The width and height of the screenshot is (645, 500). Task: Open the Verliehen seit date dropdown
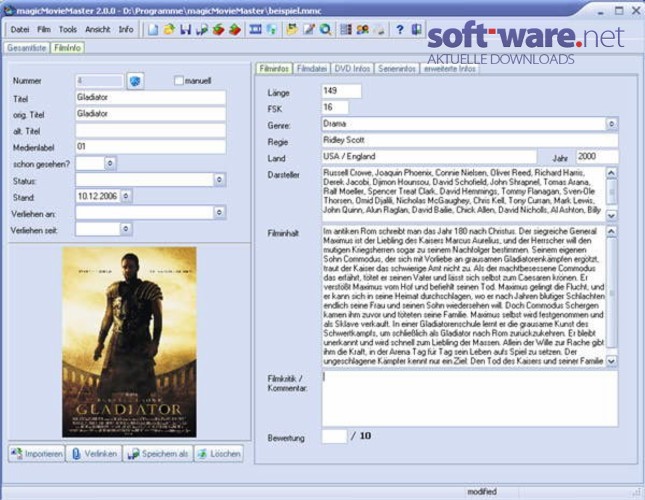pos(126,229)
